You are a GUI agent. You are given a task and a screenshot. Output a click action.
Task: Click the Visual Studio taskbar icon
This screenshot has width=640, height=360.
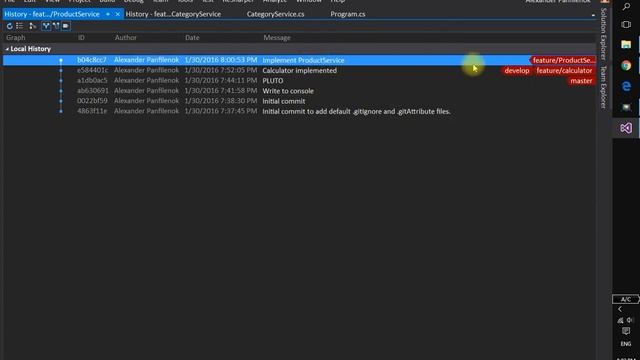[626, 128]
